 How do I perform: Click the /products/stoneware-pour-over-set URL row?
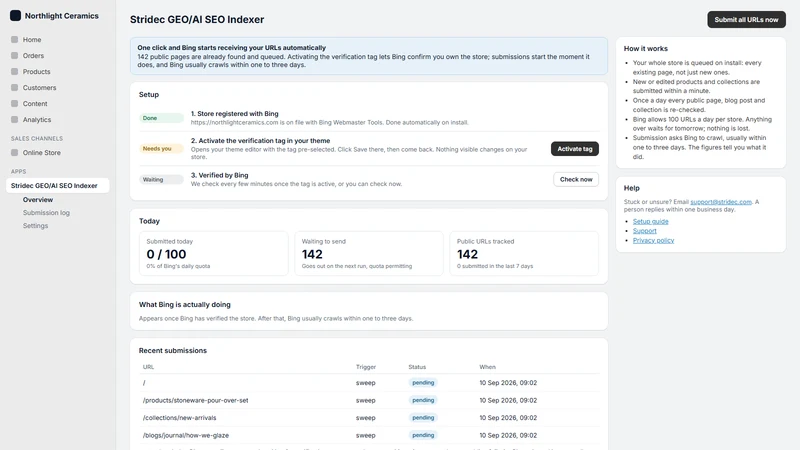pos(369,401)
